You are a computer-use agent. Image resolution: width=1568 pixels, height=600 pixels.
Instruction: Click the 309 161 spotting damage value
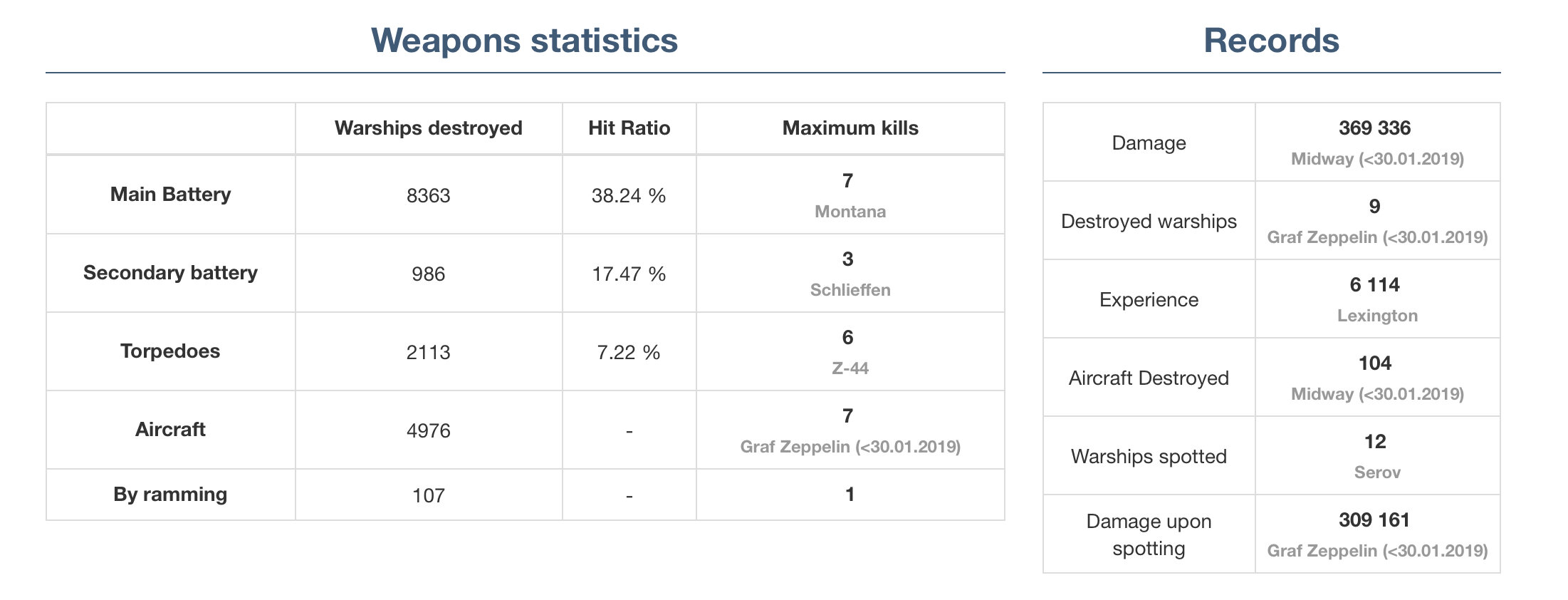click(x=1374, y=520)
